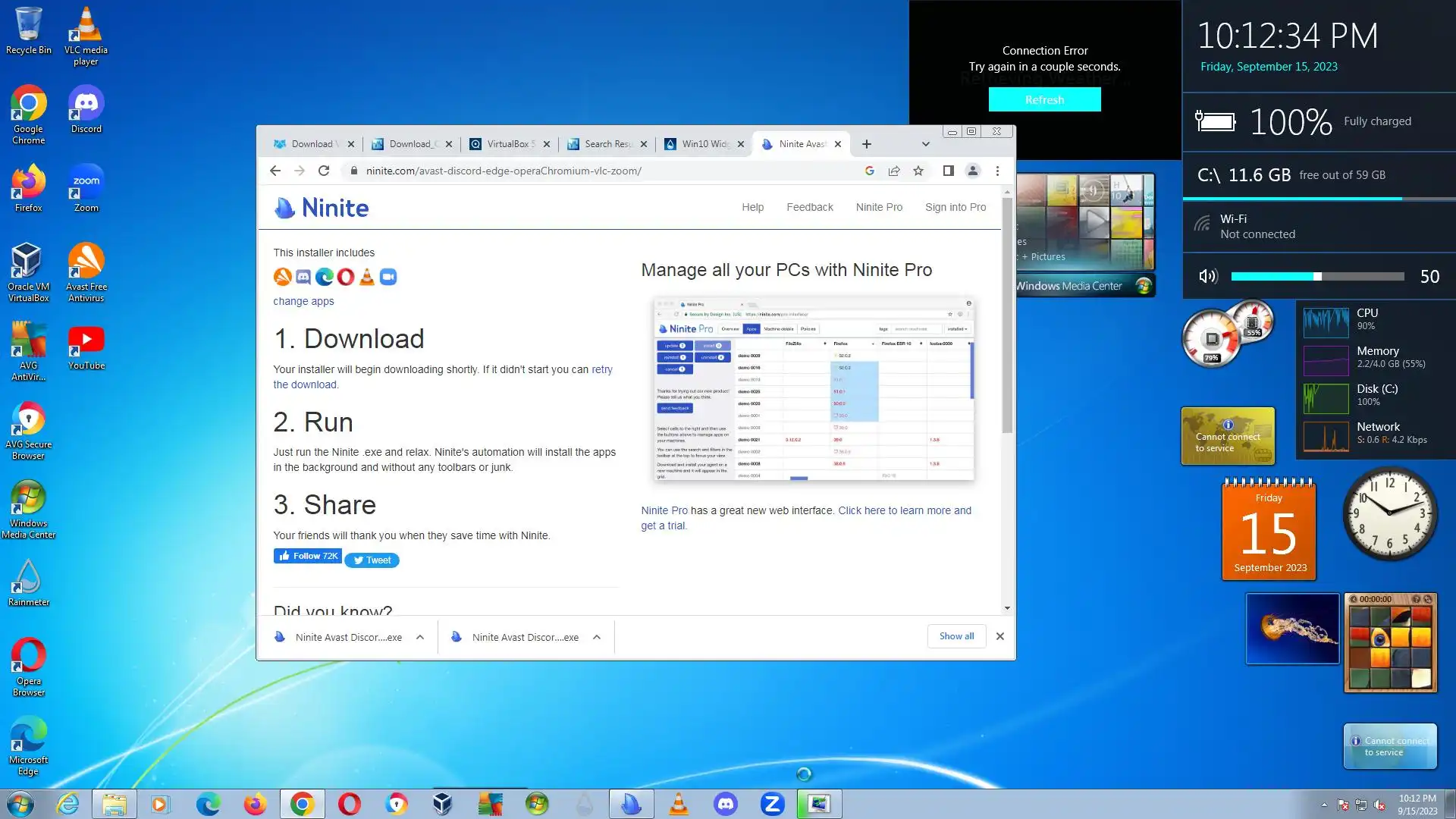
Task: Reload the Ninite page
Action: coord(324,171)
